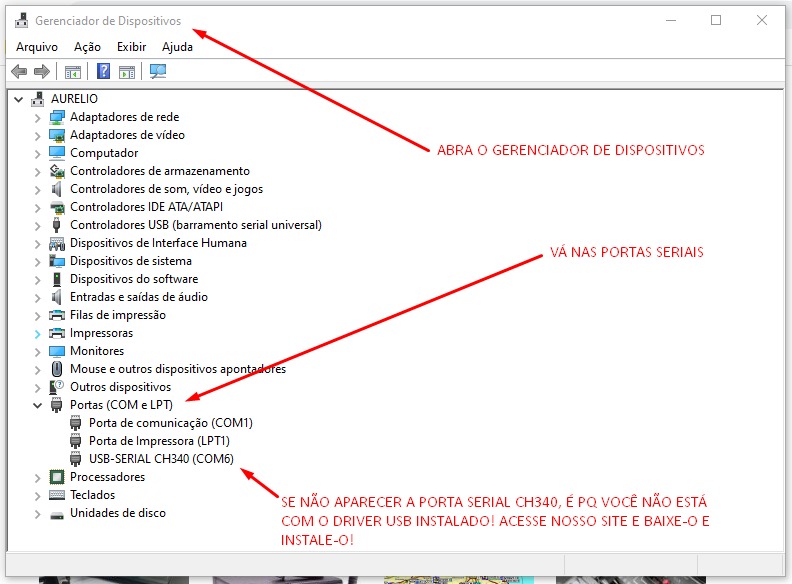
Task: Select Porta de Impressora (LPT1)
Action: tap(159, 441)
